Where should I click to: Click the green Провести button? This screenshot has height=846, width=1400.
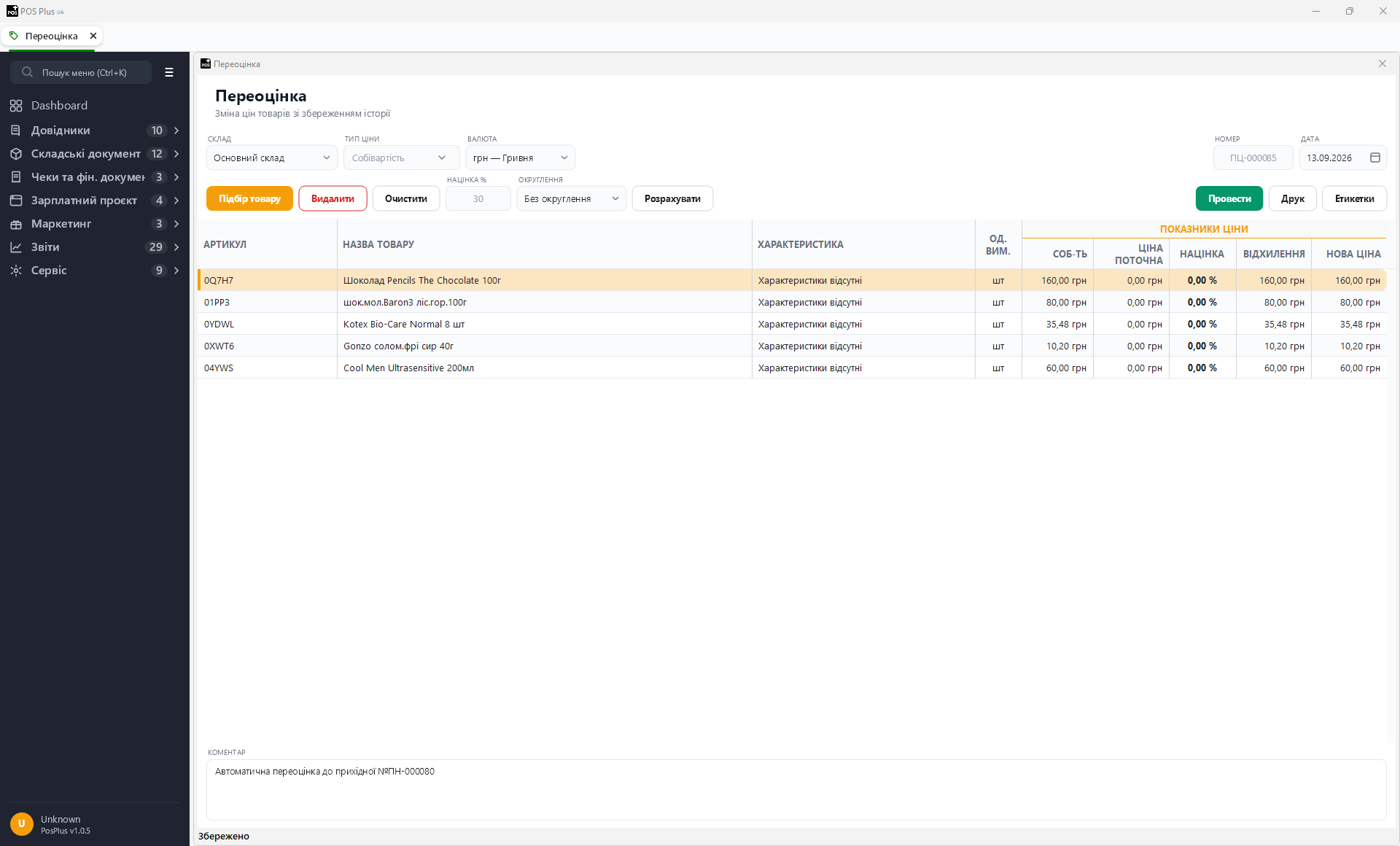pyautogui.click(x=1229, y=198)
